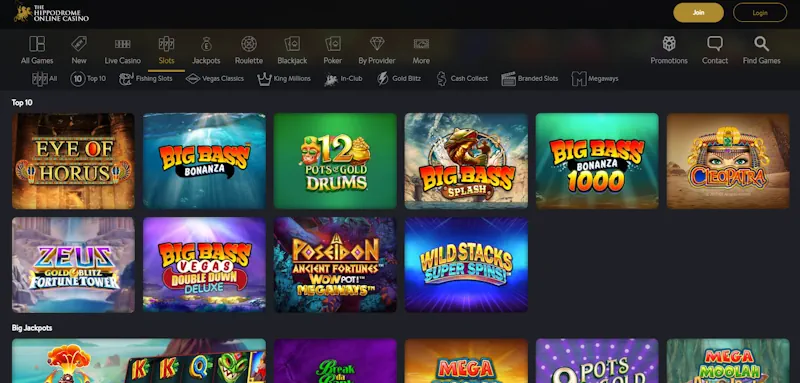Choose the King Millions crown icon
This screenshot has height=383, width=800.
pos(264,79)
